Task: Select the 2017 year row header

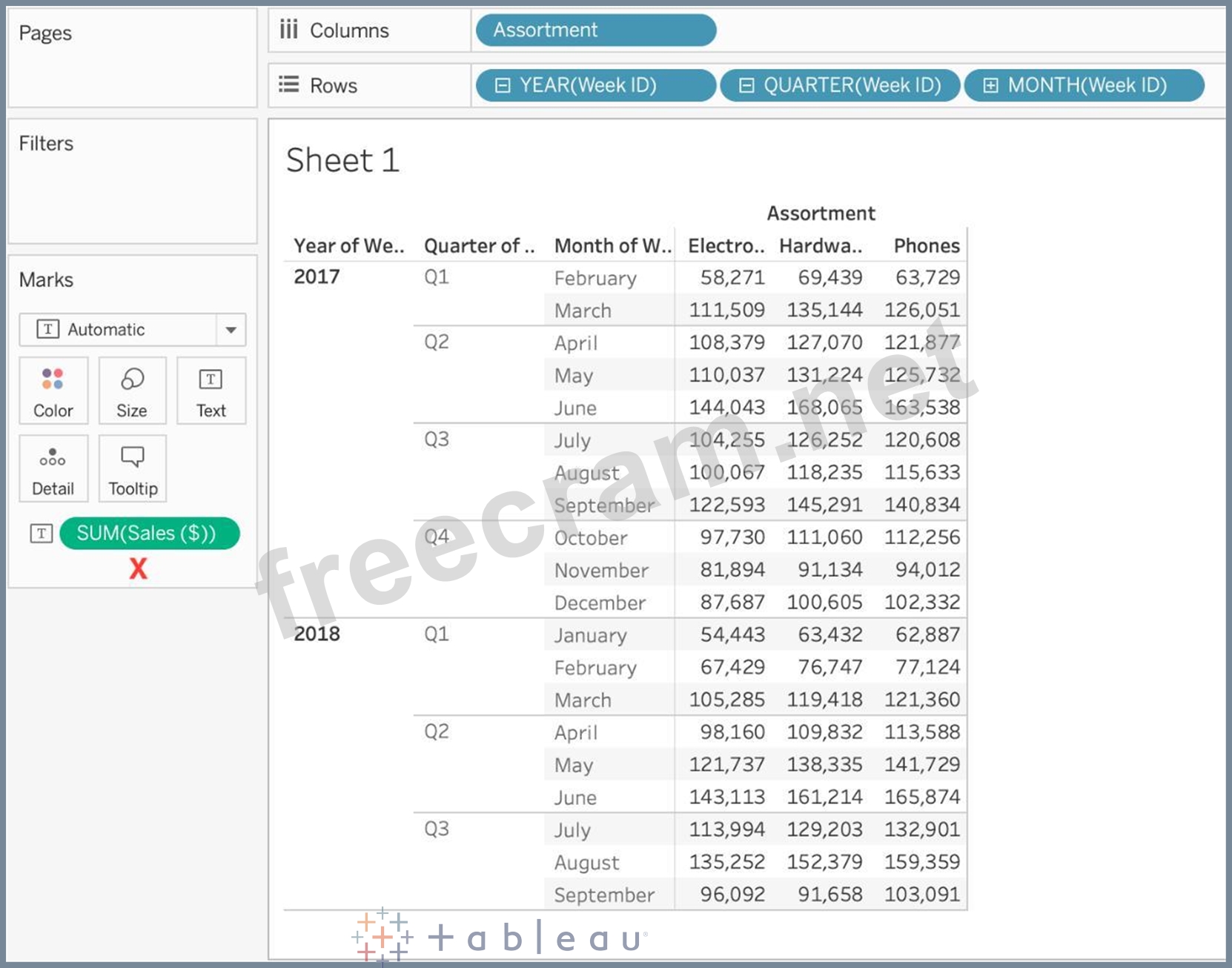Action: pyautogui.click(x=317, y=276)
